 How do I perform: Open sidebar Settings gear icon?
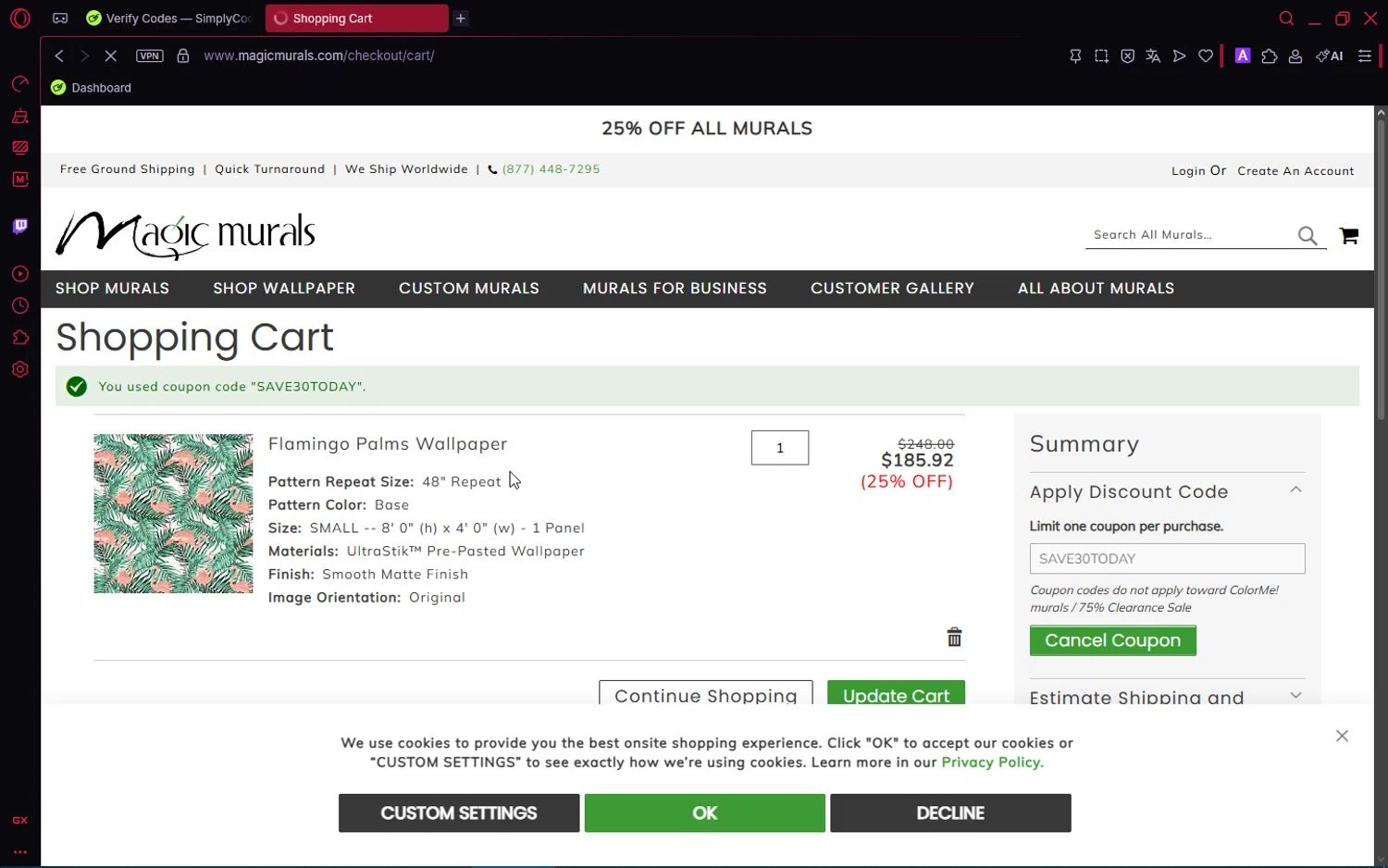click(19, 369)
